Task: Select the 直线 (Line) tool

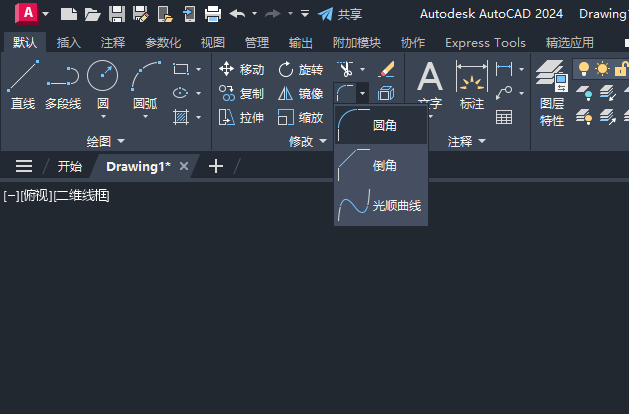Action: 23,85
